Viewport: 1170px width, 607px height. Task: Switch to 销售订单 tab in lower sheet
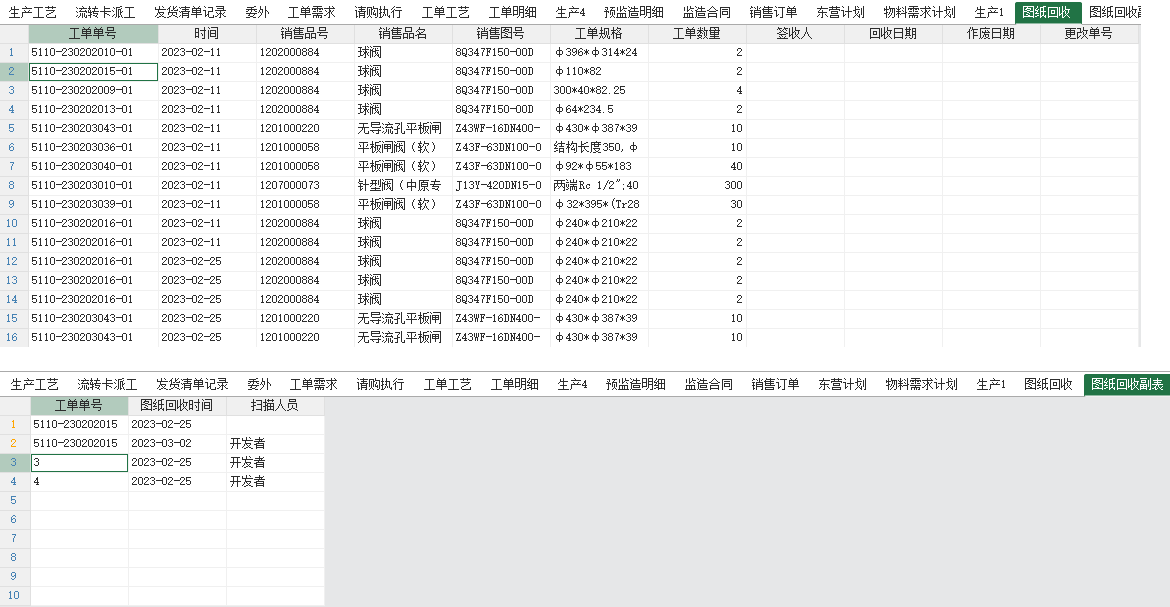(x=775, y=385)
